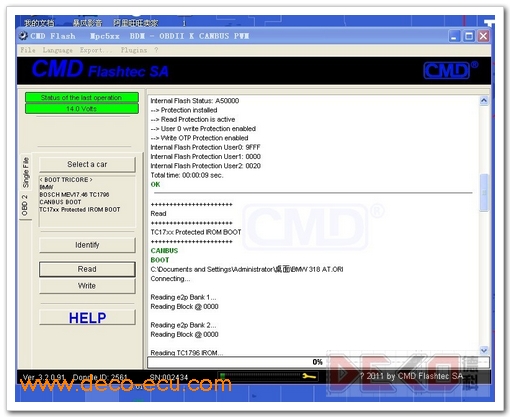Click the green BOOT text in log
This screenshot has height=417, width=510.
pos(160,260)
